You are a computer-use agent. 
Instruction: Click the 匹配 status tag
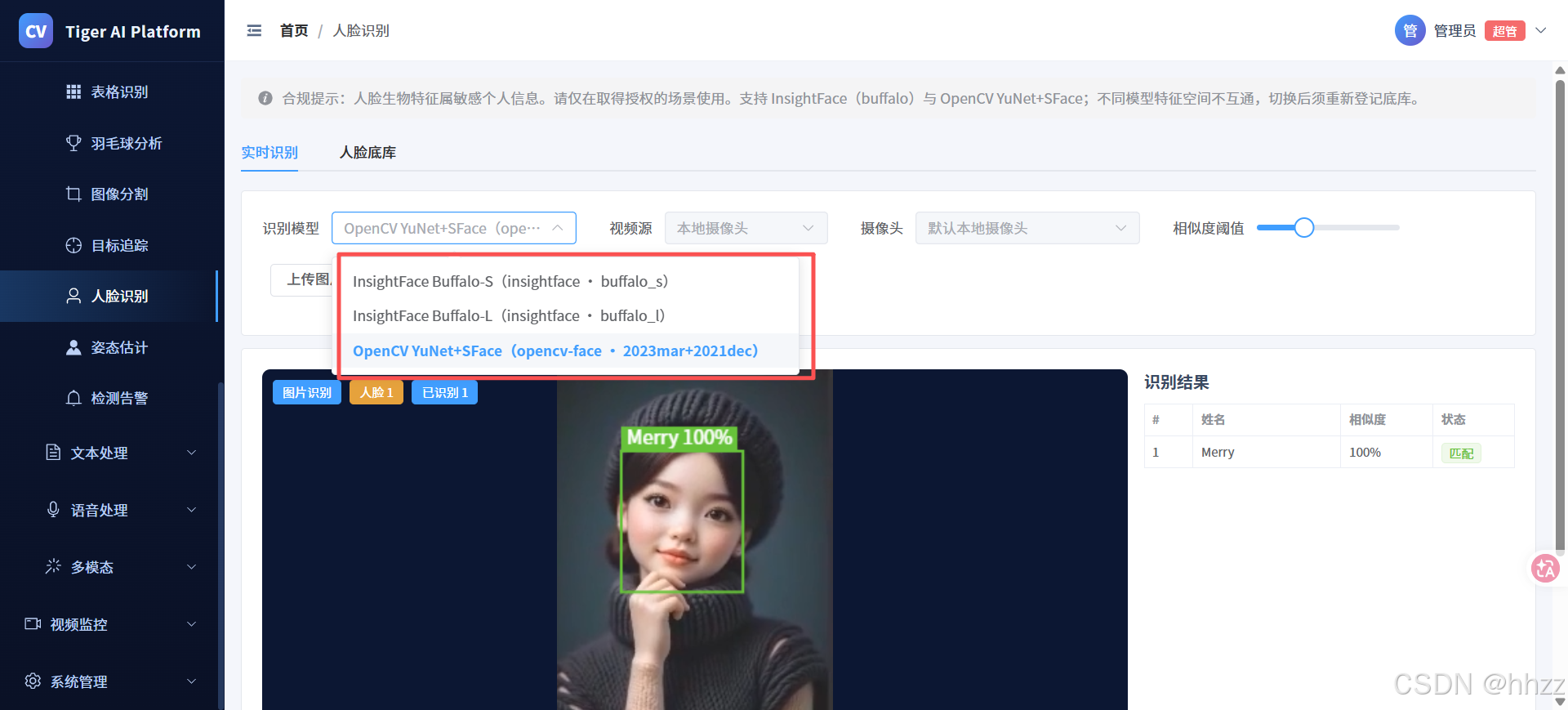tap(1461, 453)
